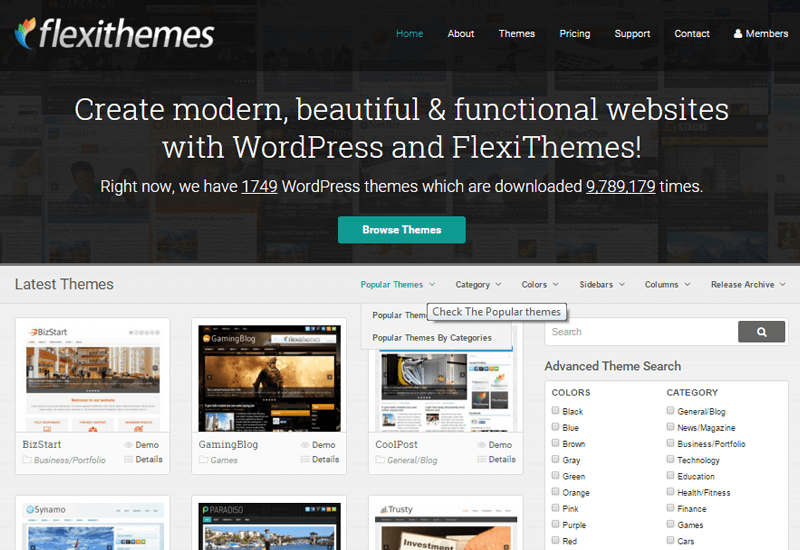This screenshot has width=800, height=550.
Task: Expand the Release Archive dropdown
Action: pyautogui.click(x=748, y=285)
